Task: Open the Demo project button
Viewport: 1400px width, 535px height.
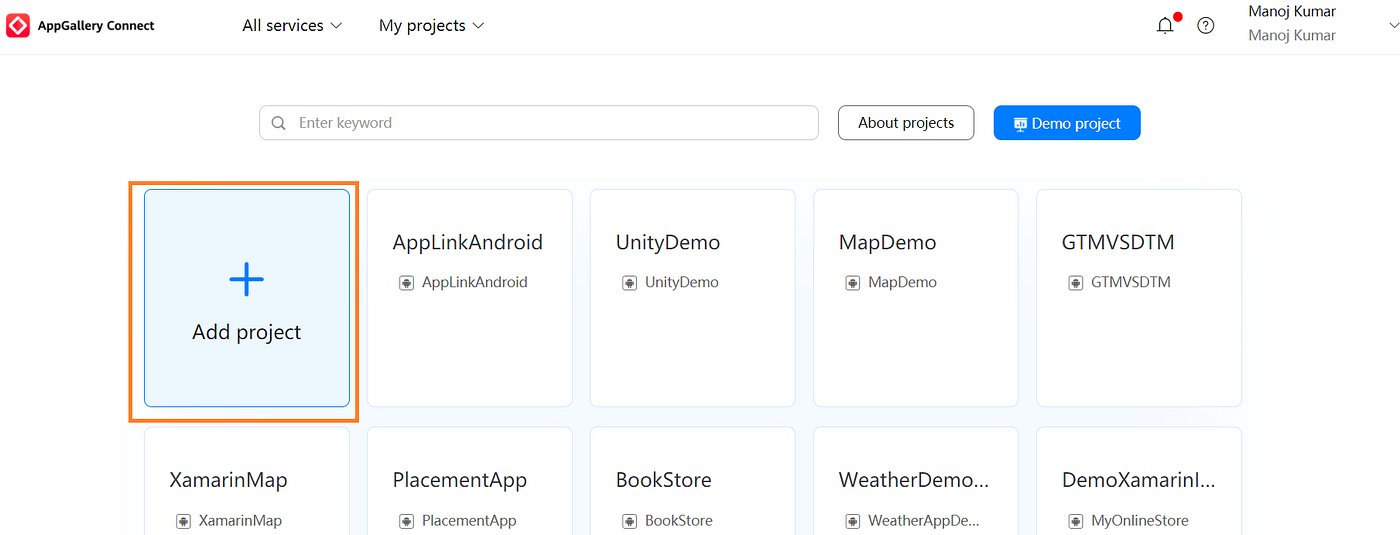Action: pyautogui.click(x=1067, y=123)
